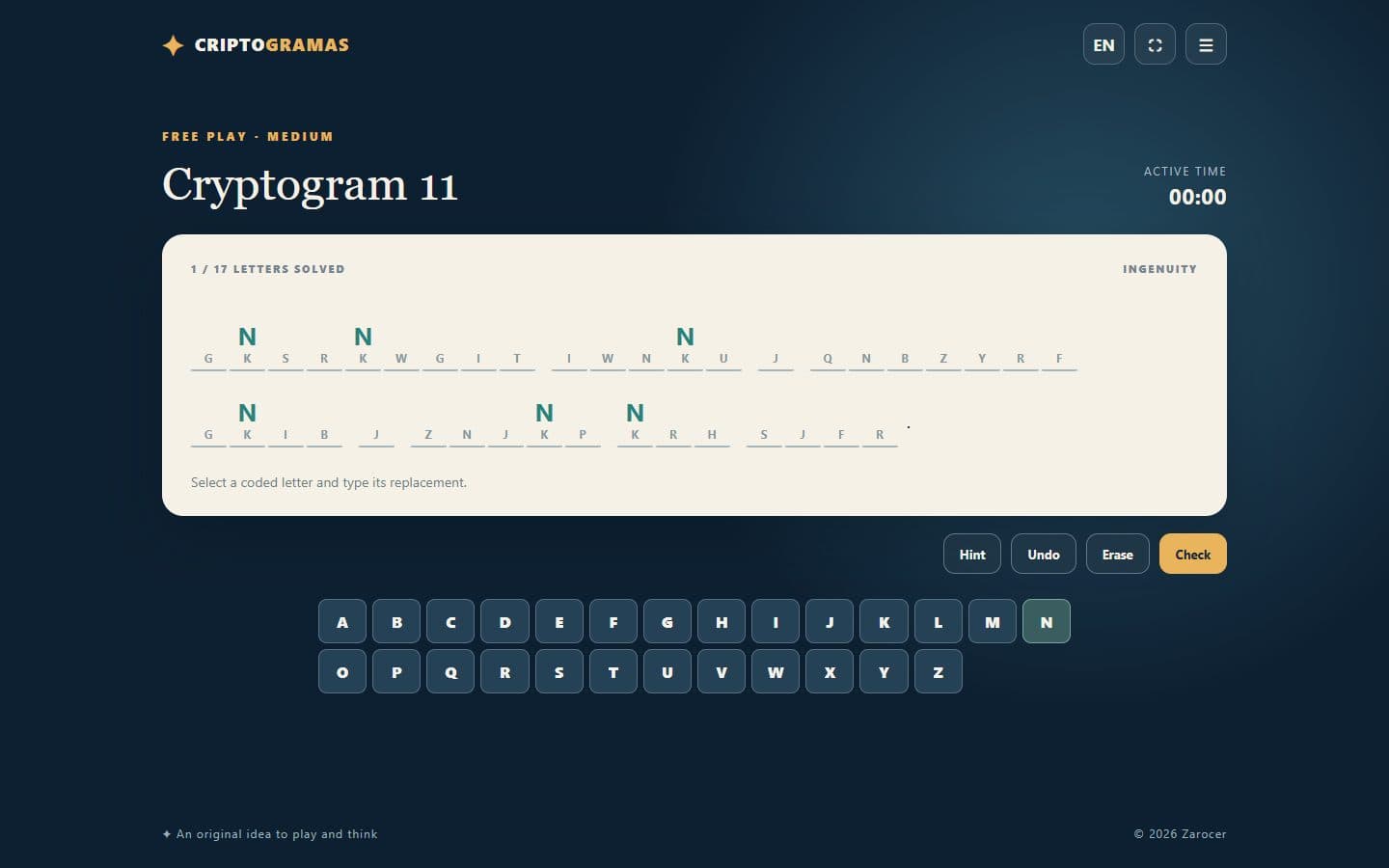Erase the selected letter
1389x868 pixels.
point(1118,554)
